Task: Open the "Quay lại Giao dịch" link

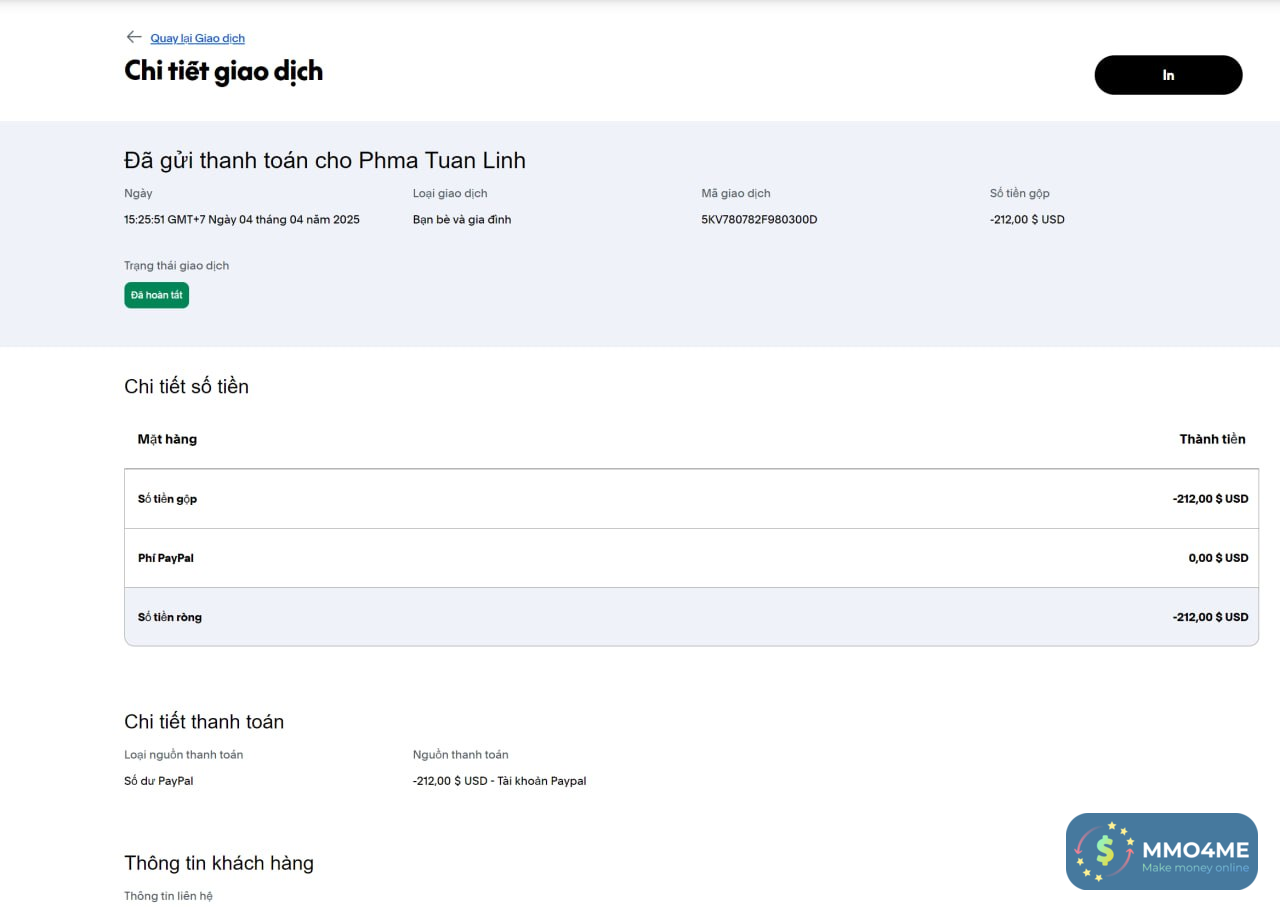Action: (197, 38)
